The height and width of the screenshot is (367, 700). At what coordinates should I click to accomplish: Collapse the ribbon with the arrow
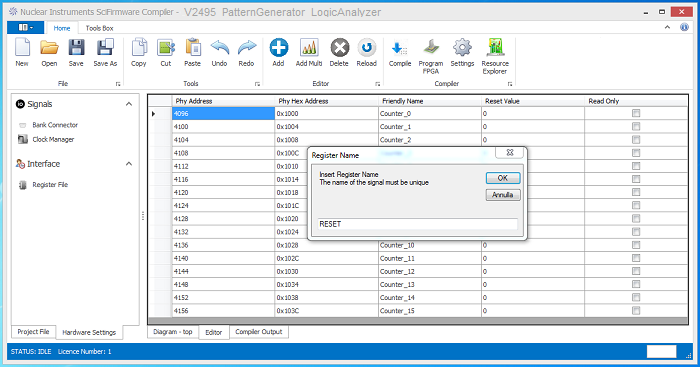[667, 27]
